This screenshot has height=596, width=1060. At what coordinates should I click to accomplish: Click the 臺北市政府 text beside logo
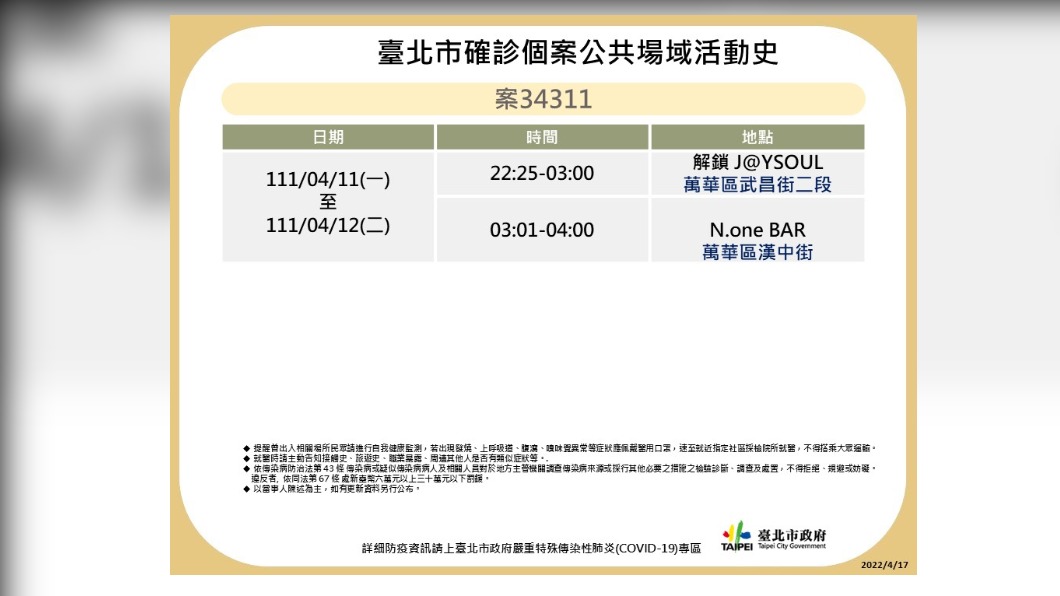point(792,535)
